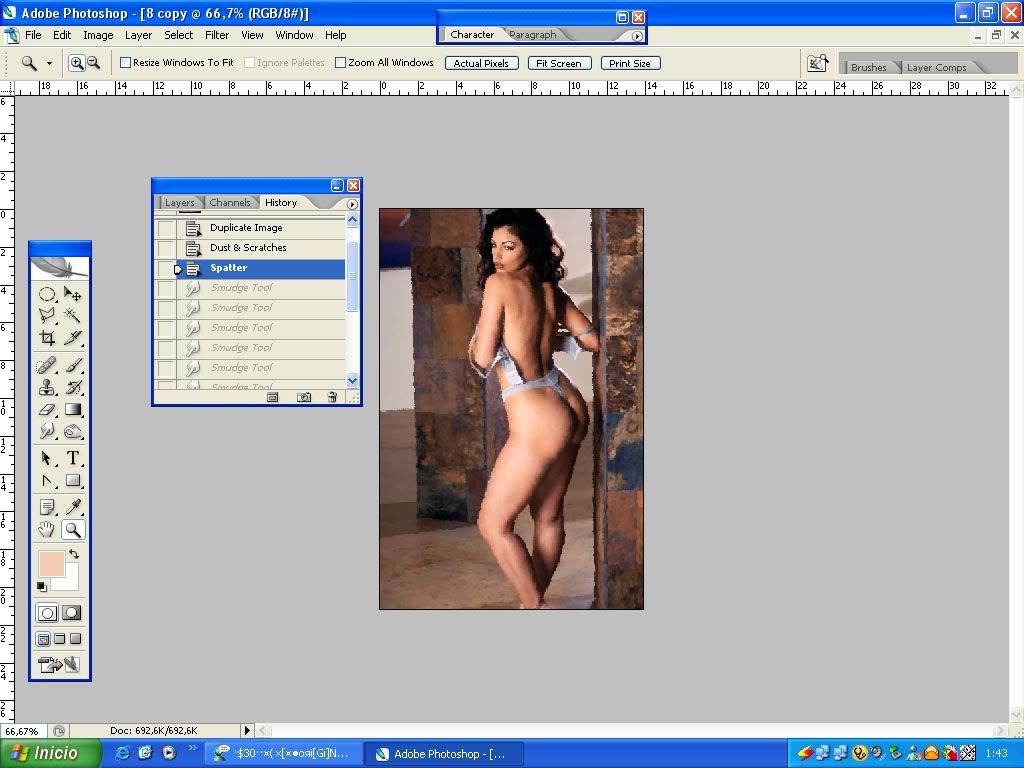Click the Zoom In magnifier in options bar
Screen dimensions: 1024x768
[76, 63]
